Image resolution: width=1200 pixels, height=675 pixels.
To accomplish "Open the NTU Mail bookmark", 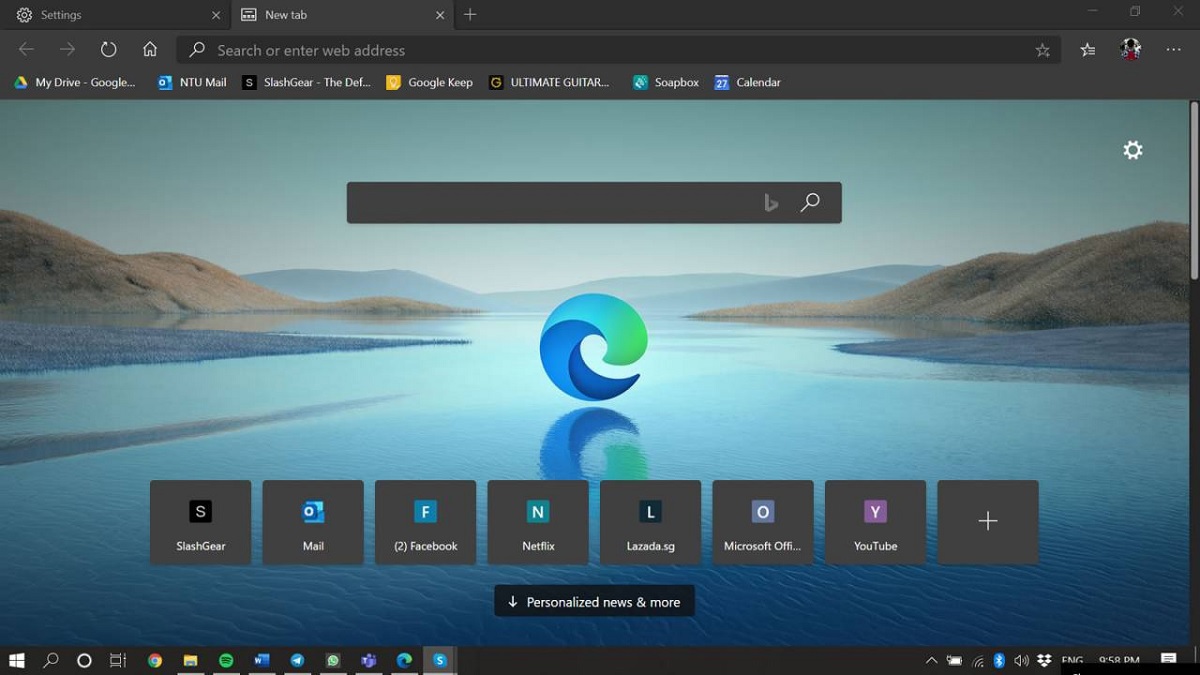I will 193,82.
